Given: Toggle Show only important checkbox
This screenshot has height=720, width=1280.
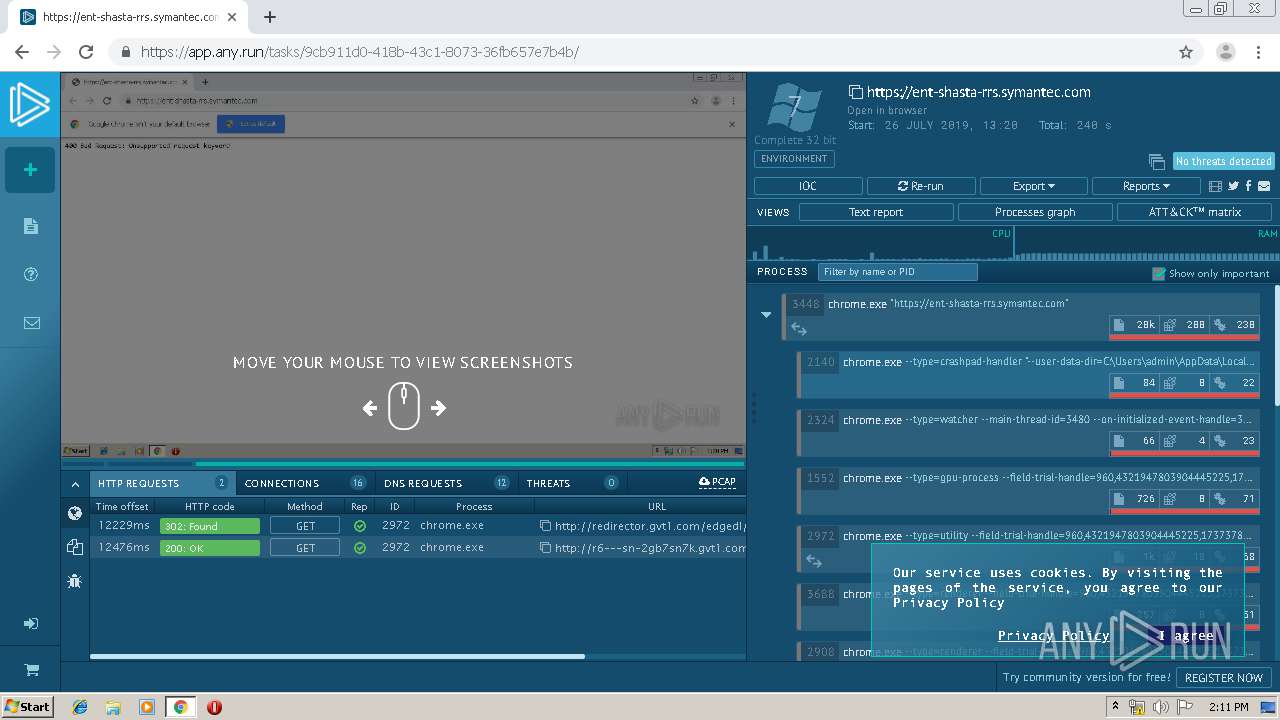Looking at the screenshot, I should click(x=1158, y=273).
